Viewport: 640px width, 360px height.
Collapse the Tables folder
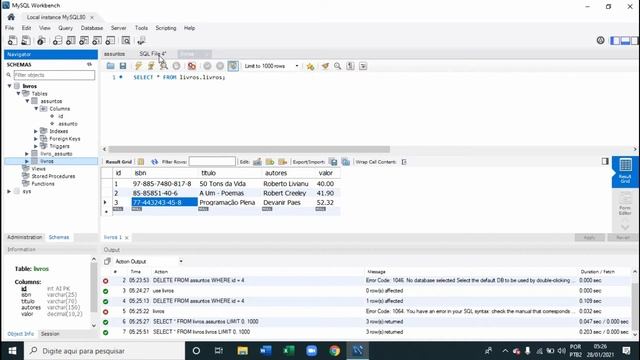(18, 93)
